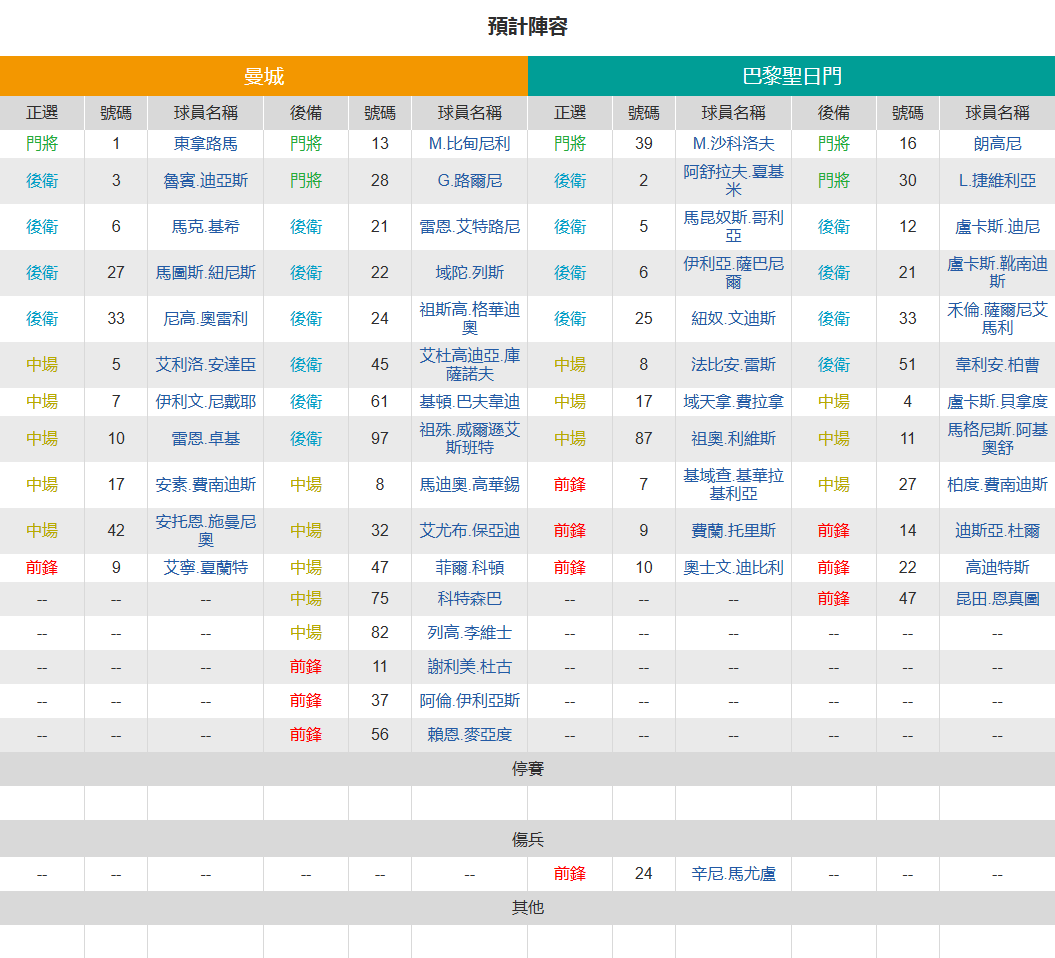Open 馬圖斯.紐尼斯 player page
1055x958 pixels.
(205, 272)
